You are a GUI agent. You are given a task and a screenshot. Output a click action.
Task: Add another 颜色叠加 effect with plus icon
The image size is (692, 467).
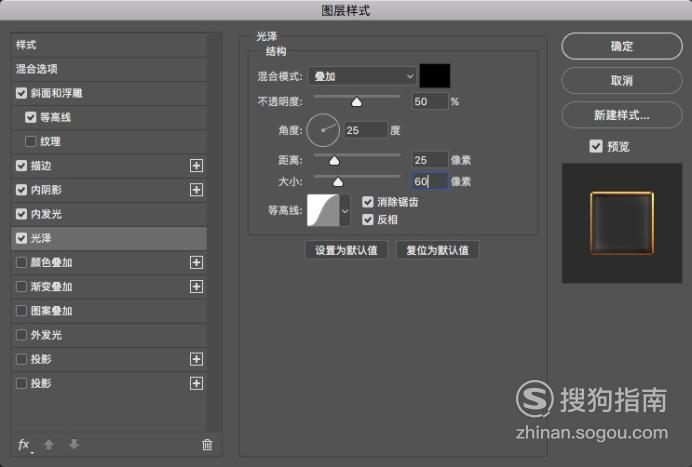coord(196,263)
